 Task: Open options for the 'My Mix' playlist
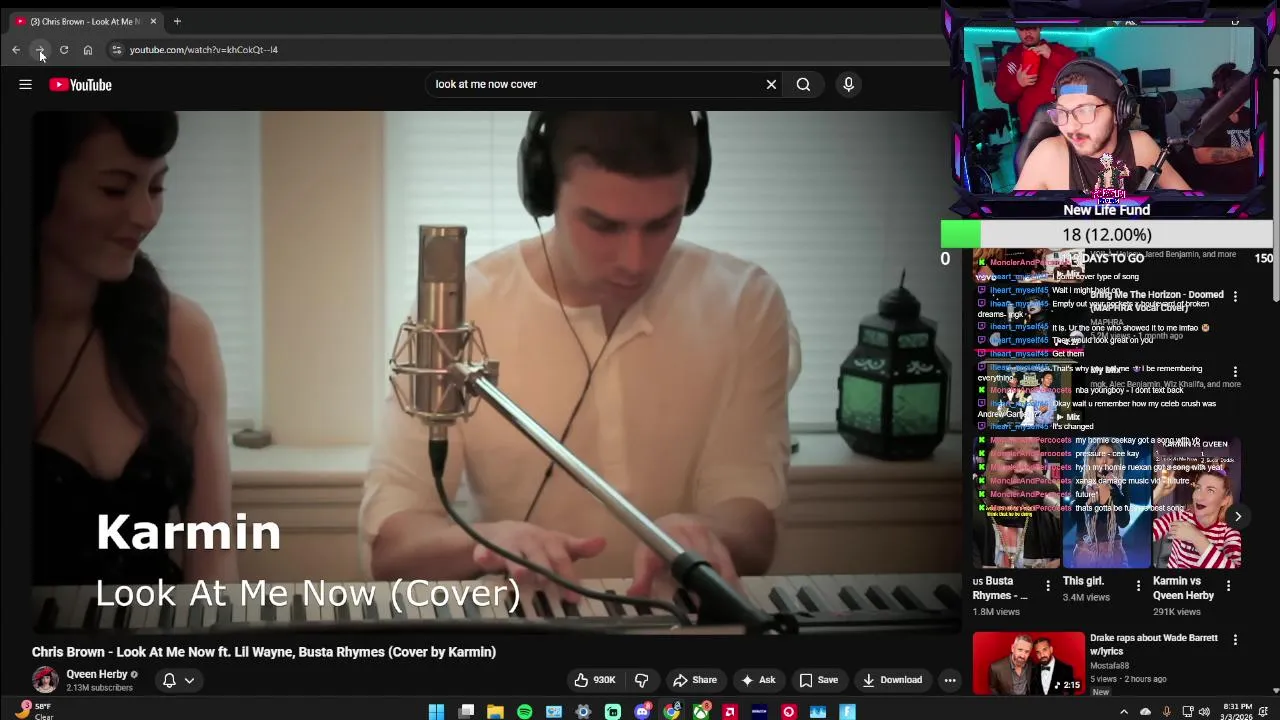tap(1235, 372)
